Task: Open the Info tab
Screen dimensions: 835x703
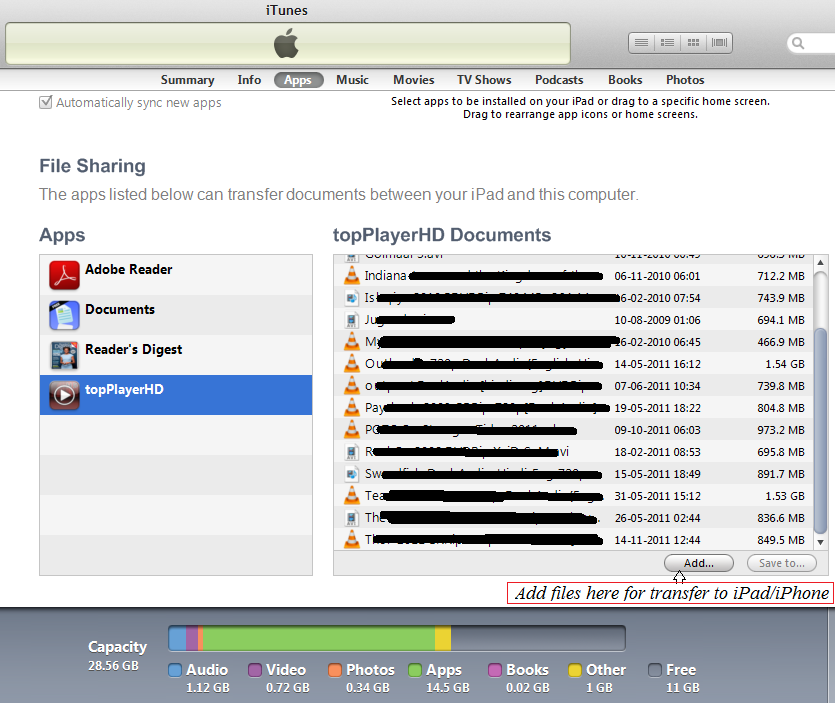Action: click(249, 80)
